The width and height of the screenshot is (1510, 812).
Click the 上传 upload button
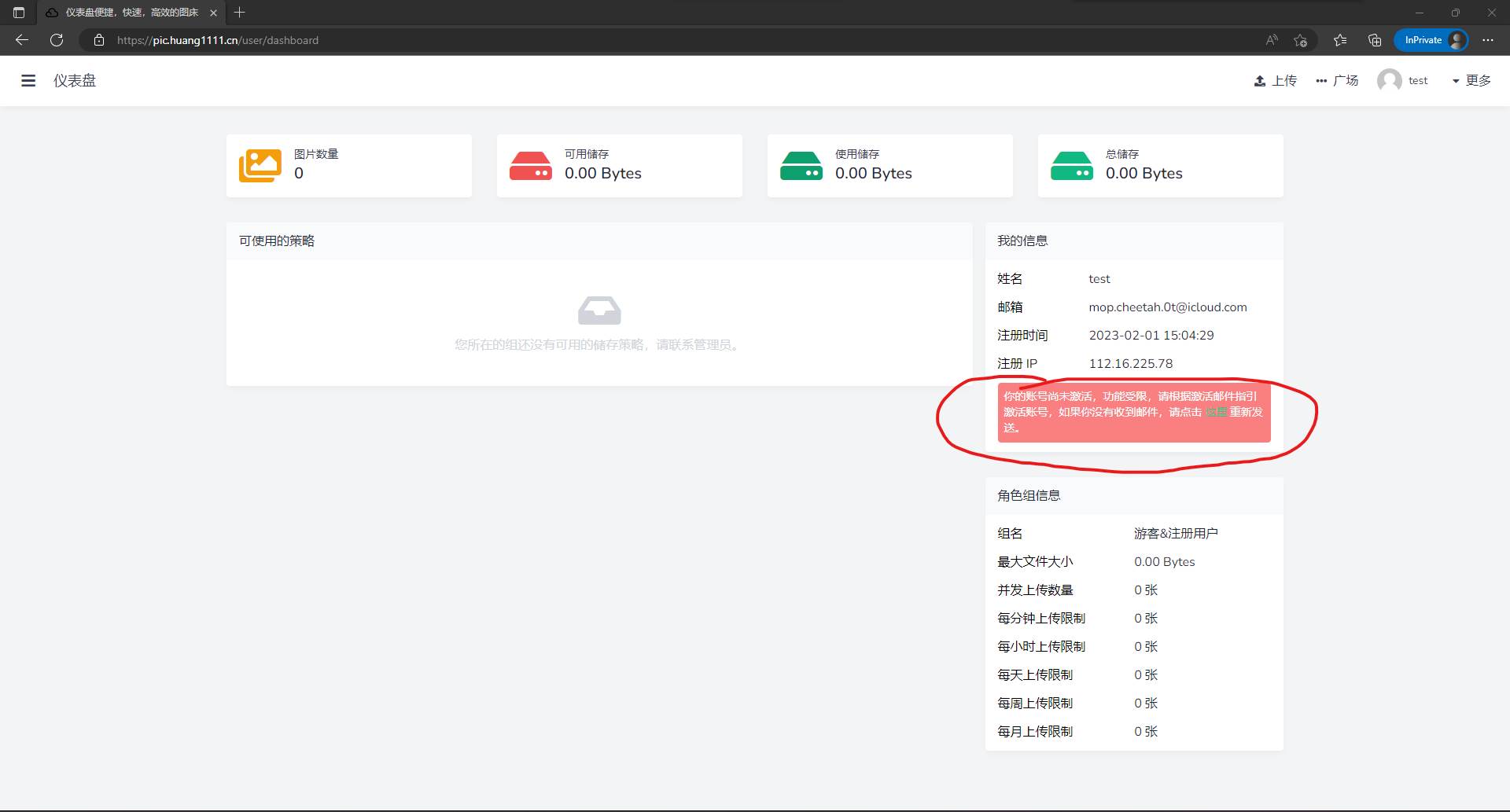(1275, 80)
